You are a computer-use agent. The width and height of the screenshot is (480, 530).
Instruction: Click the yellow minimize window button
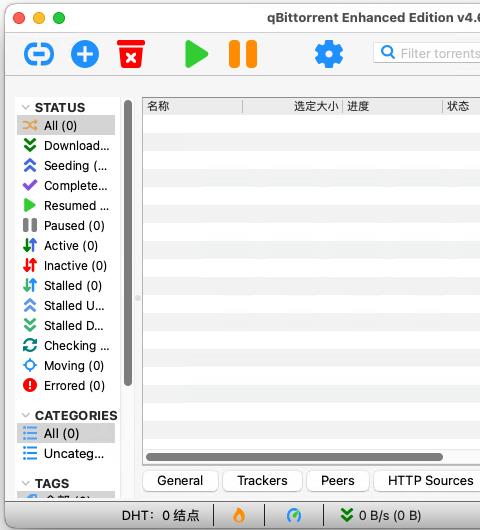[39, 18]
